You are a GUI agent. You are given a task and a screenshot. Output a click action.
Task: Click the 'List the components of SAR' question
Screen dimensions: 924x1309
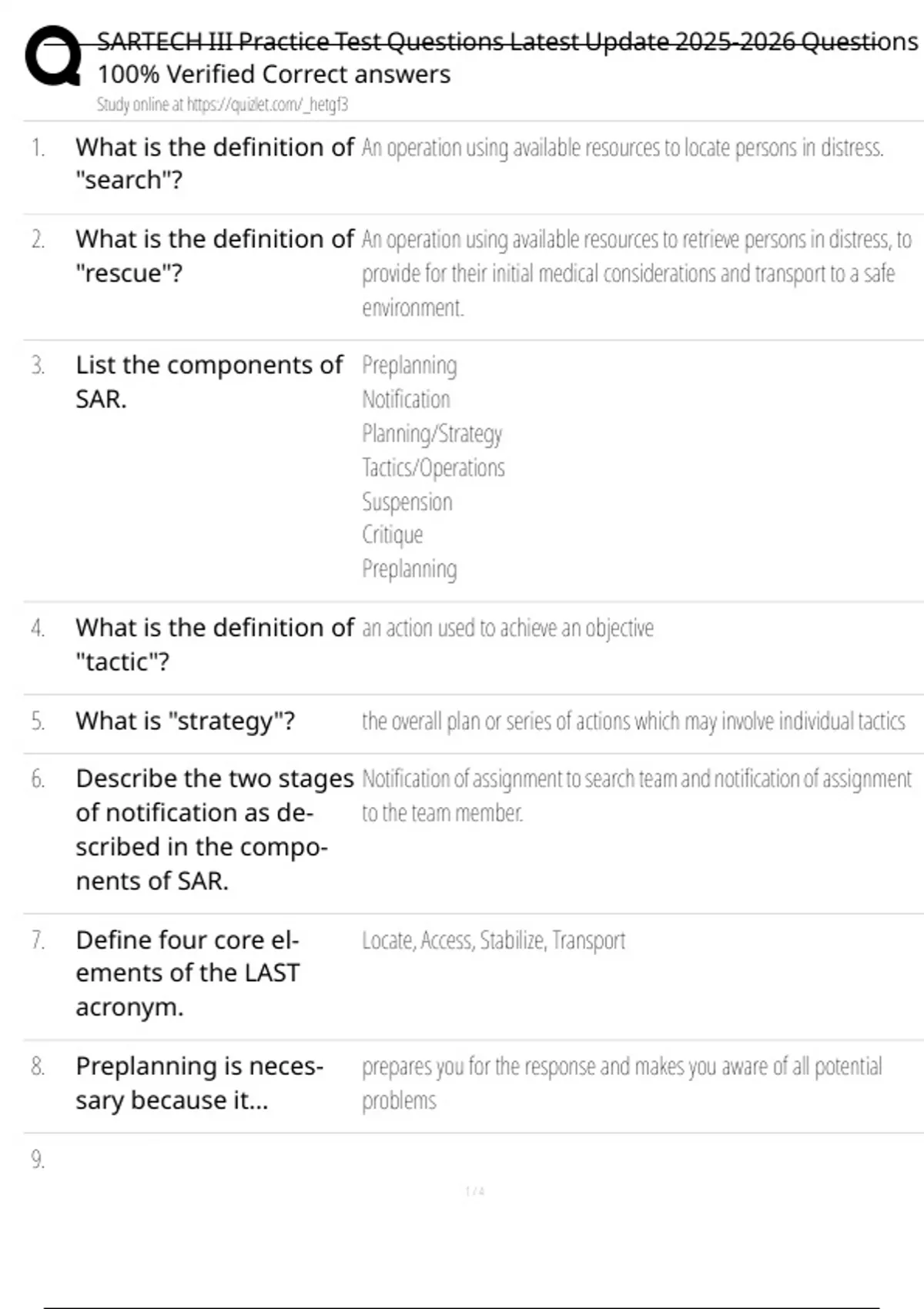coord(209,381)
